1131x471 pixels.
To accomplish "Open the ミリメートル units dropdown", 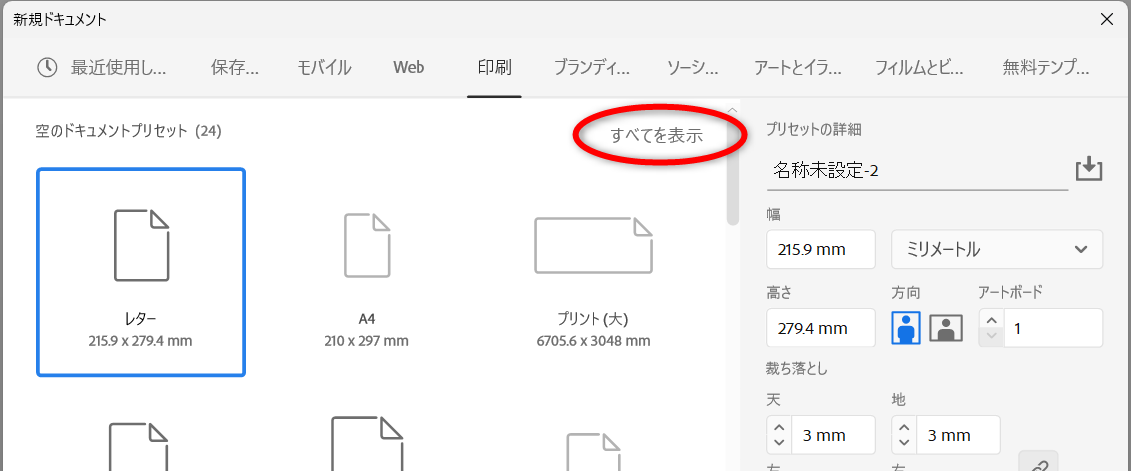I will coord(997,250).
